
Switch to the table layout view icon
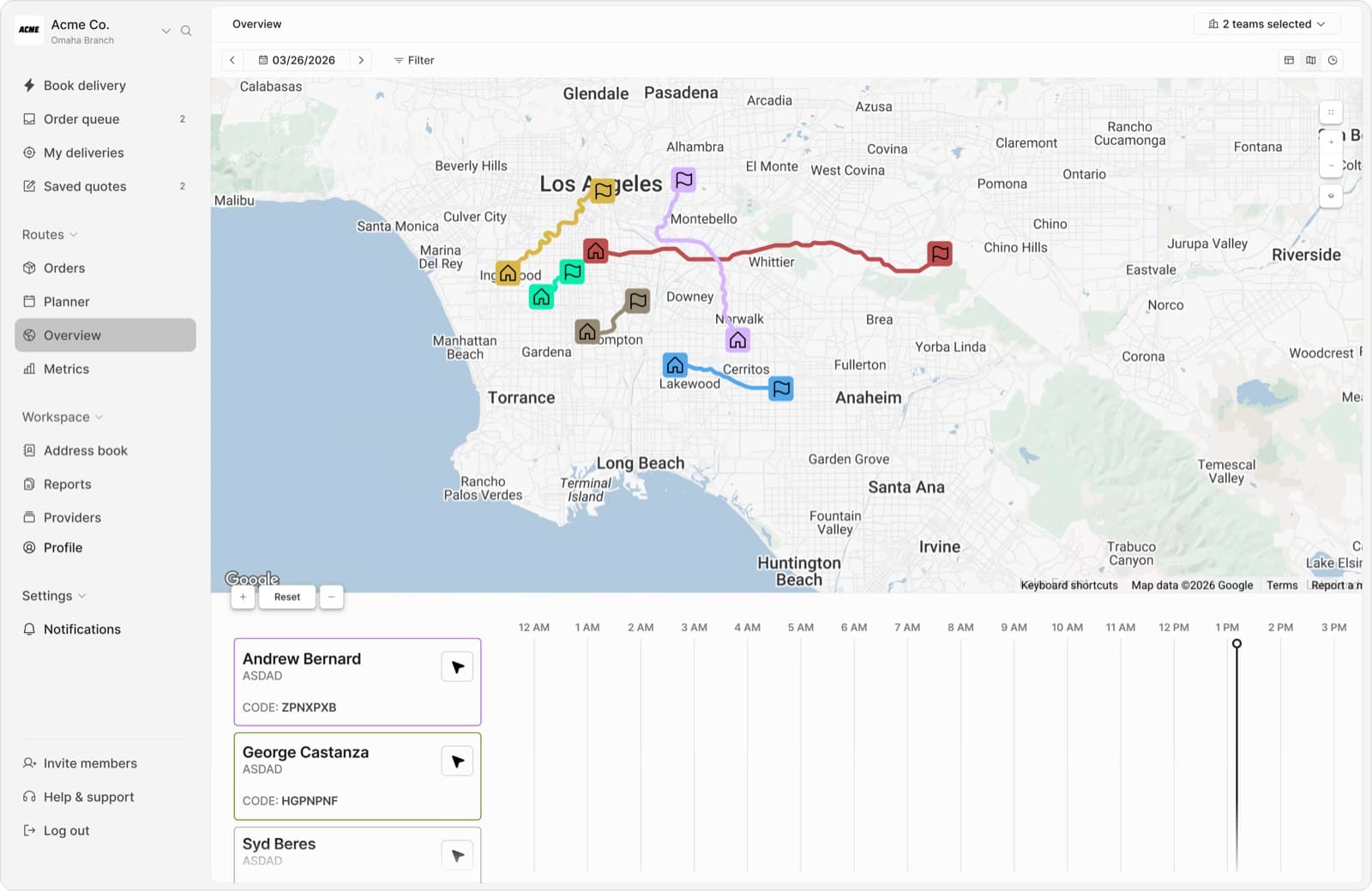coord(1289,60)
